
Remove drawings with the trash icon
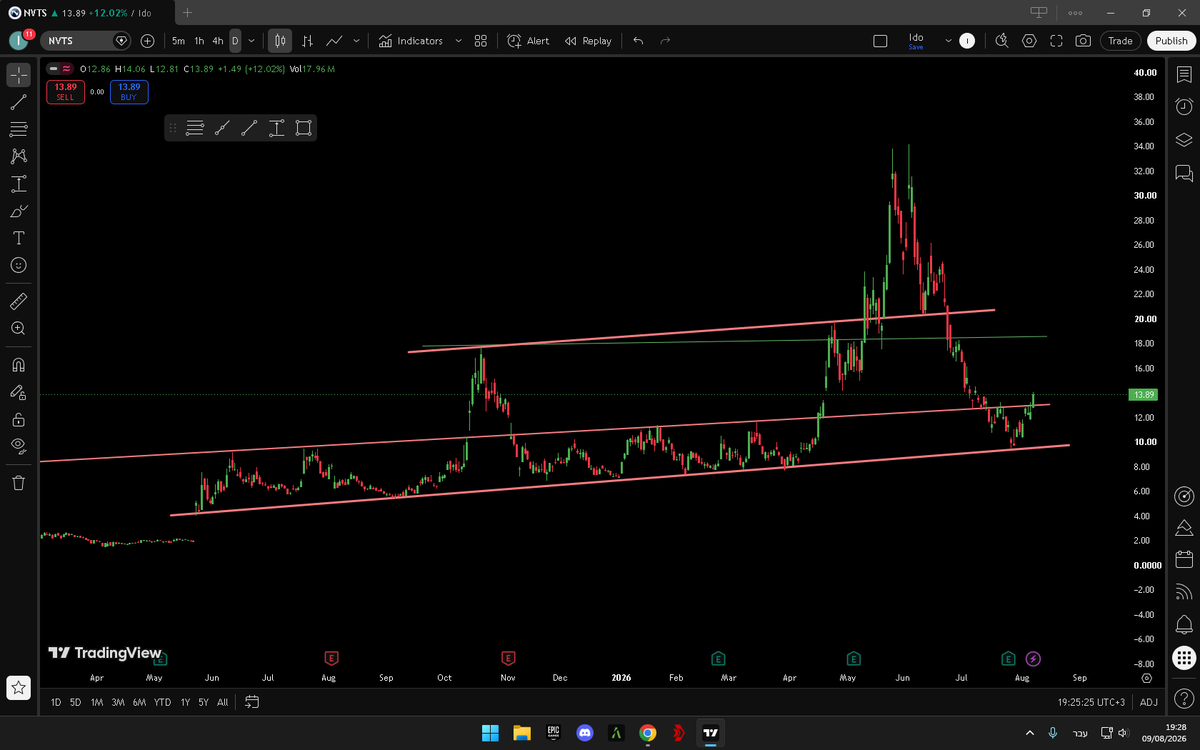coord(18,483)
